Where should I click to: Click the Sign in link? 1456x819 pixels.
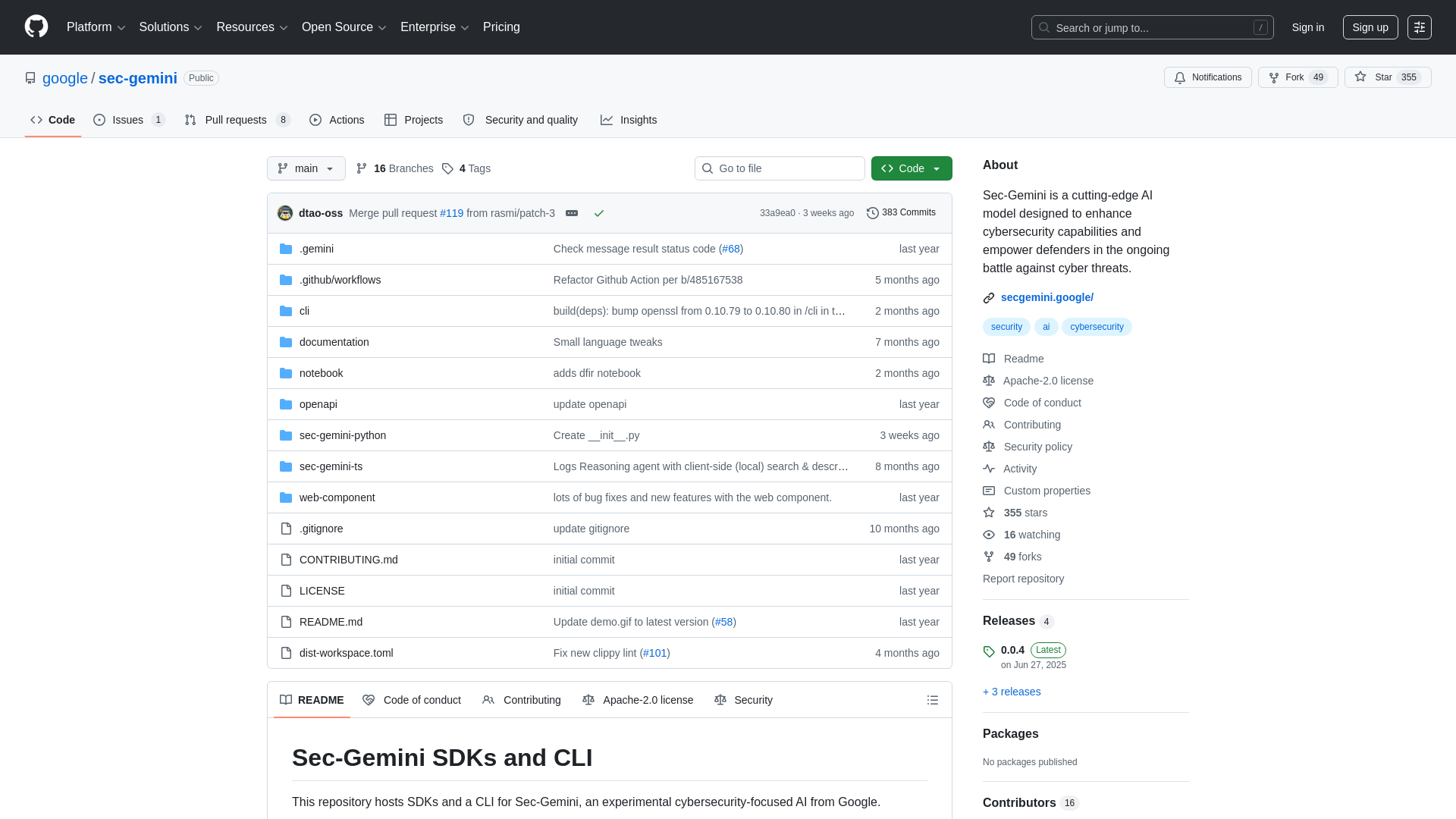click(1308, 27)
